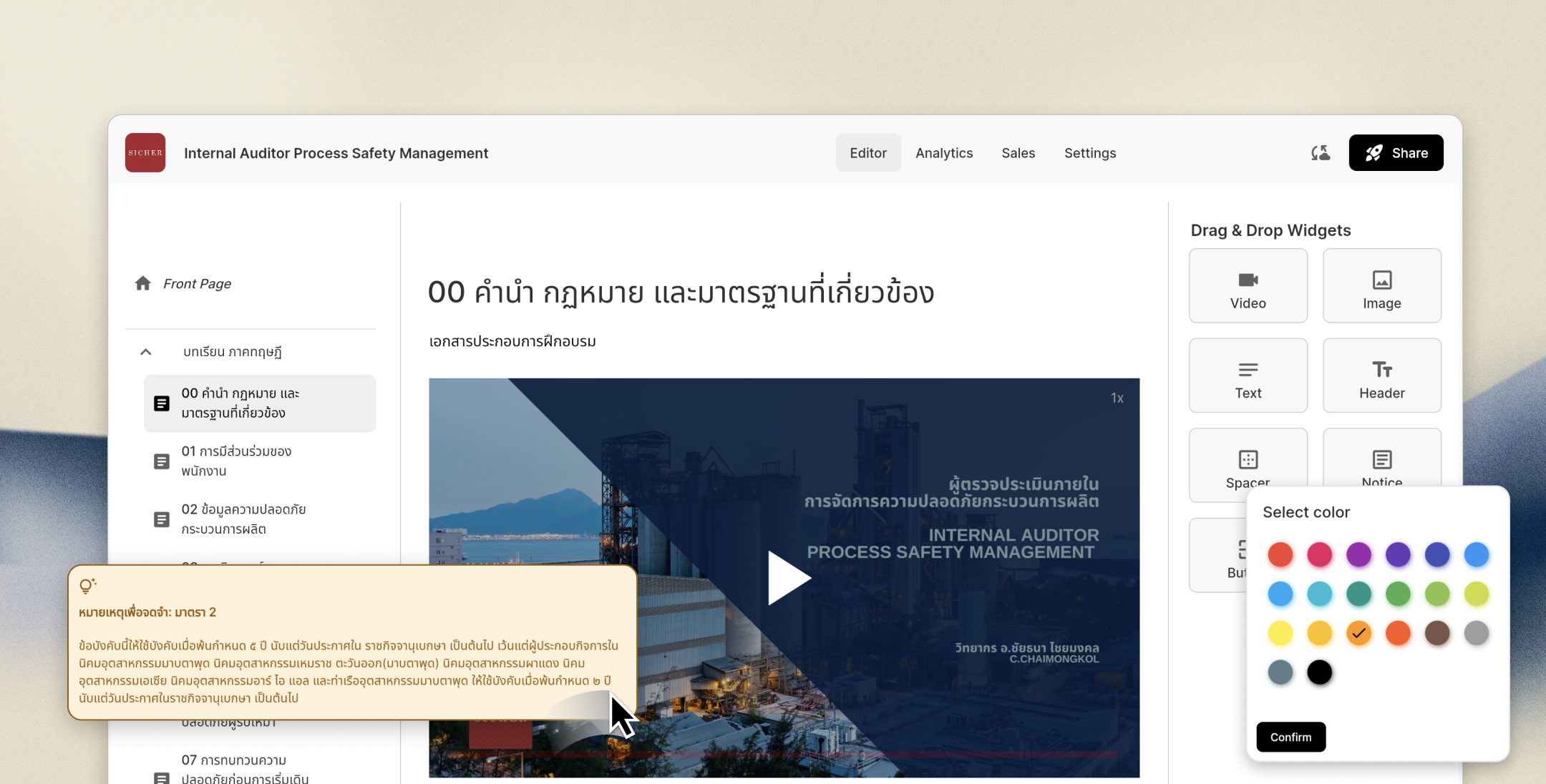Switch to the Analytics tab
Viewport: 1546px width, 784px height.
(x=943, y=153)
